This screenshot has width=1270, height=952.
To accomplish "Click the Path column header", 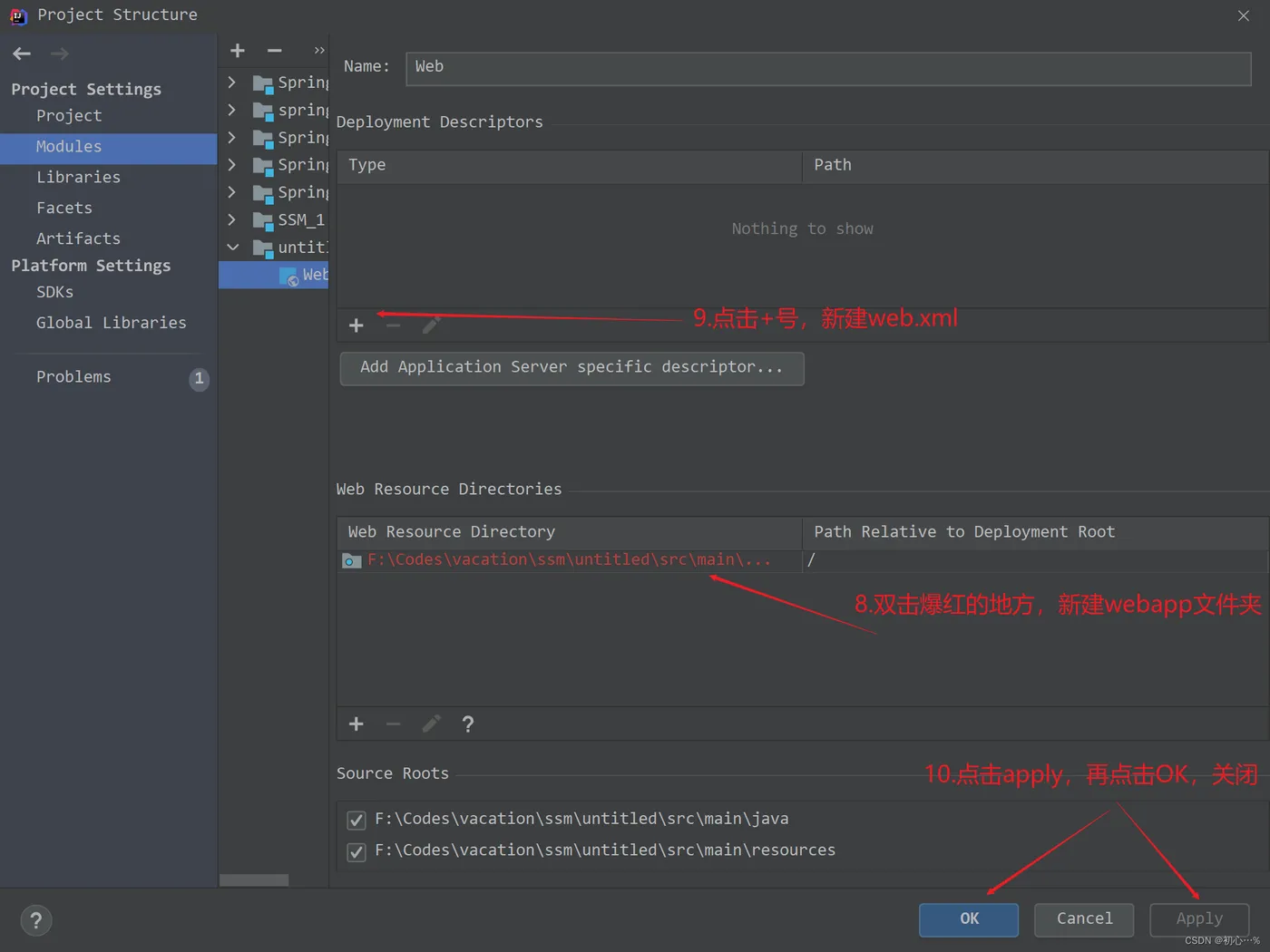I will pyautogui.click(x=1035, y=166).
